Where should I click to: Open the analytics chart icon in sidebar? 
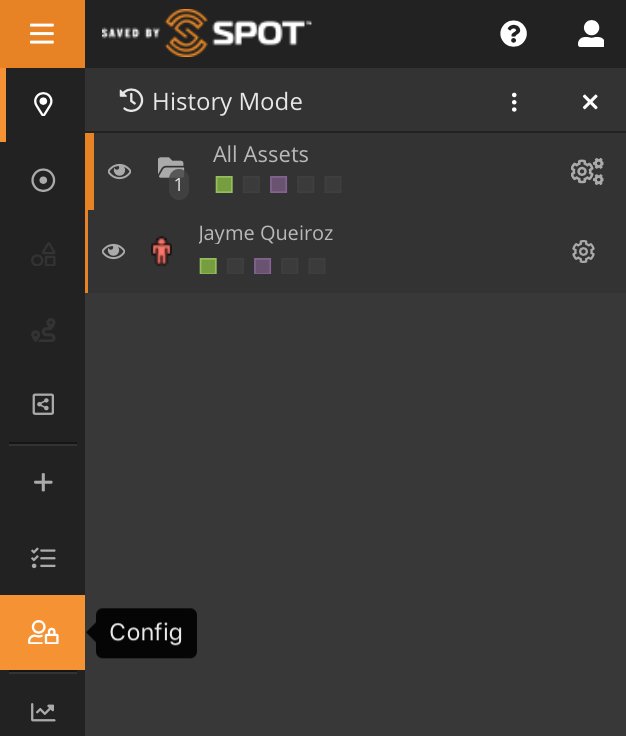coord(43,712)
